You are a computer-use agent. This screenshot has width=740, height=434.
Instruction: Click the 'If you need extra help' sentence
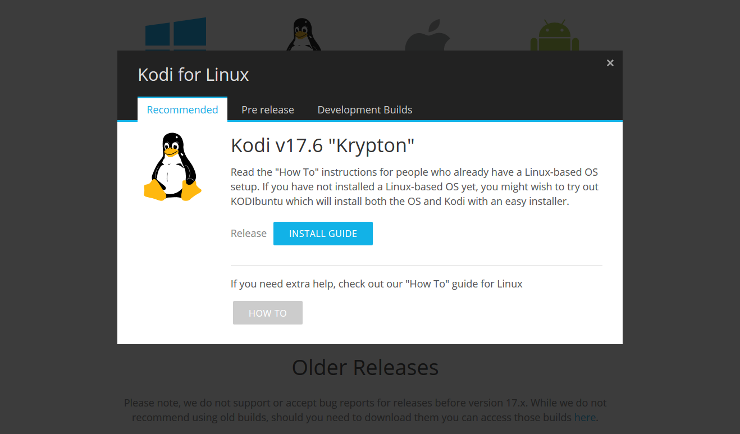pyautogui.click(x=376, y=284)
